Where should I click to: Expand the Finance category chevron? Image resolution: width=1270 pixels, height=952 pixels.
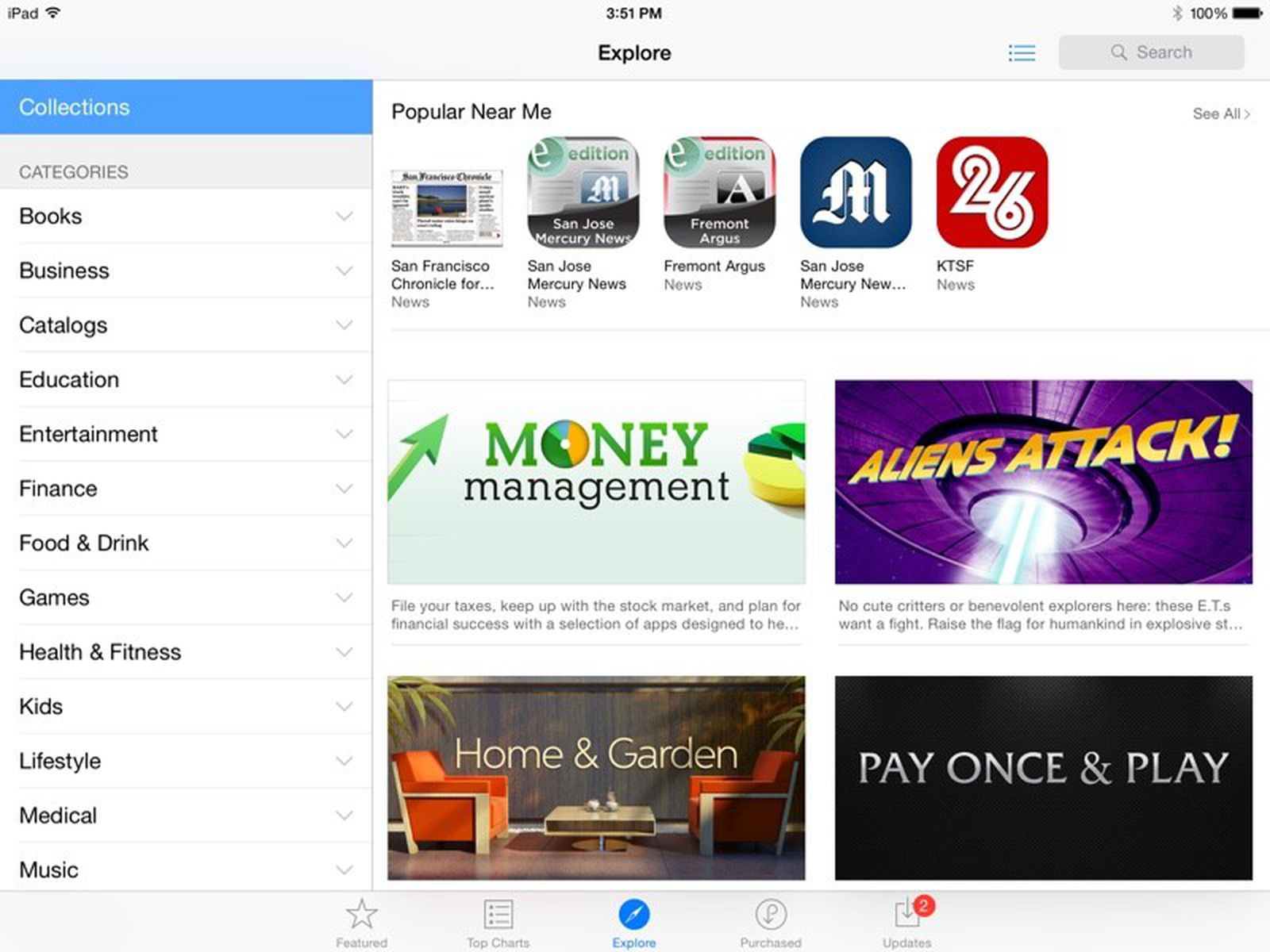[x=344, y=489]
